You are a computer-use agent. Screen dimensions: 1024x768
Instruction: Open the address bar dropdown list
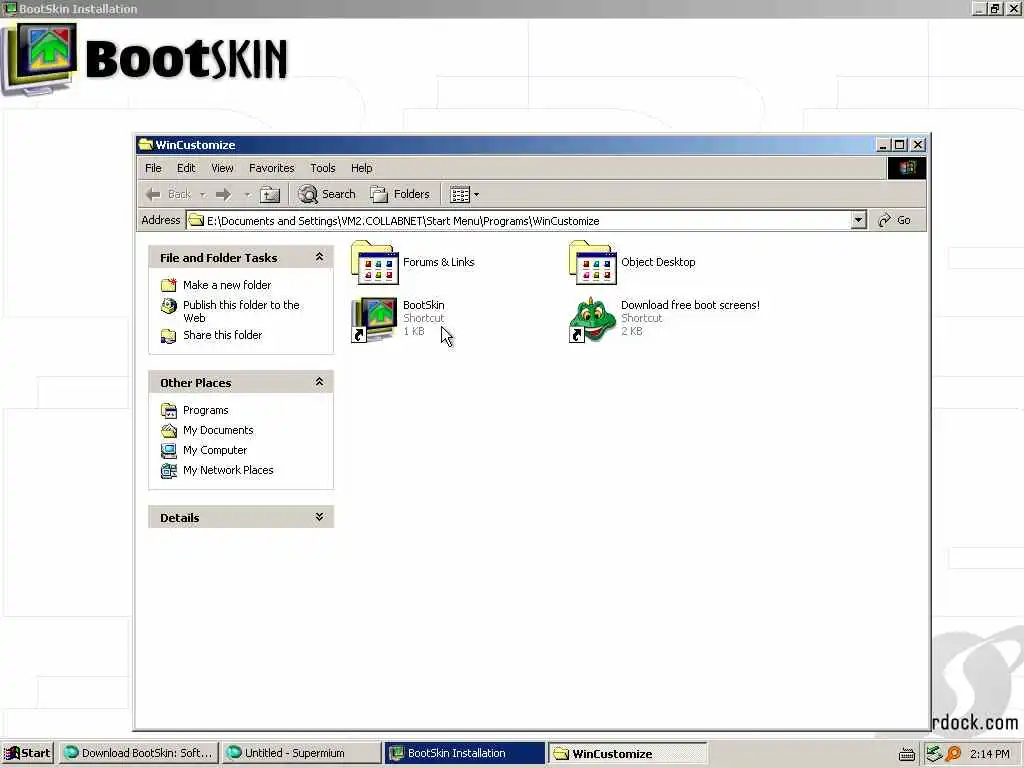click(859, 221)
